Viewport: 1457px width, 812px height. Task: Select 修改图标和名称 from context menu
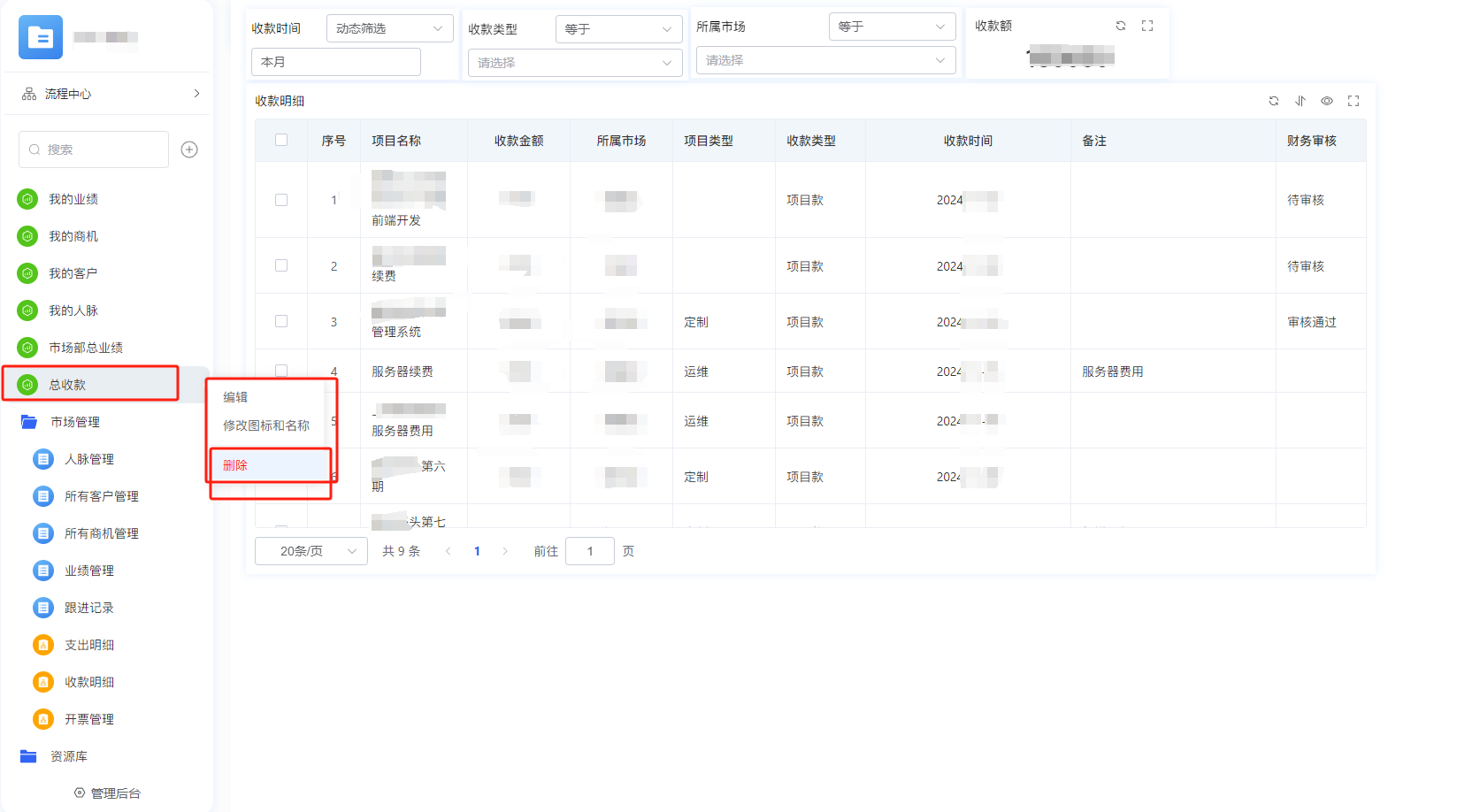coord(266,425)
